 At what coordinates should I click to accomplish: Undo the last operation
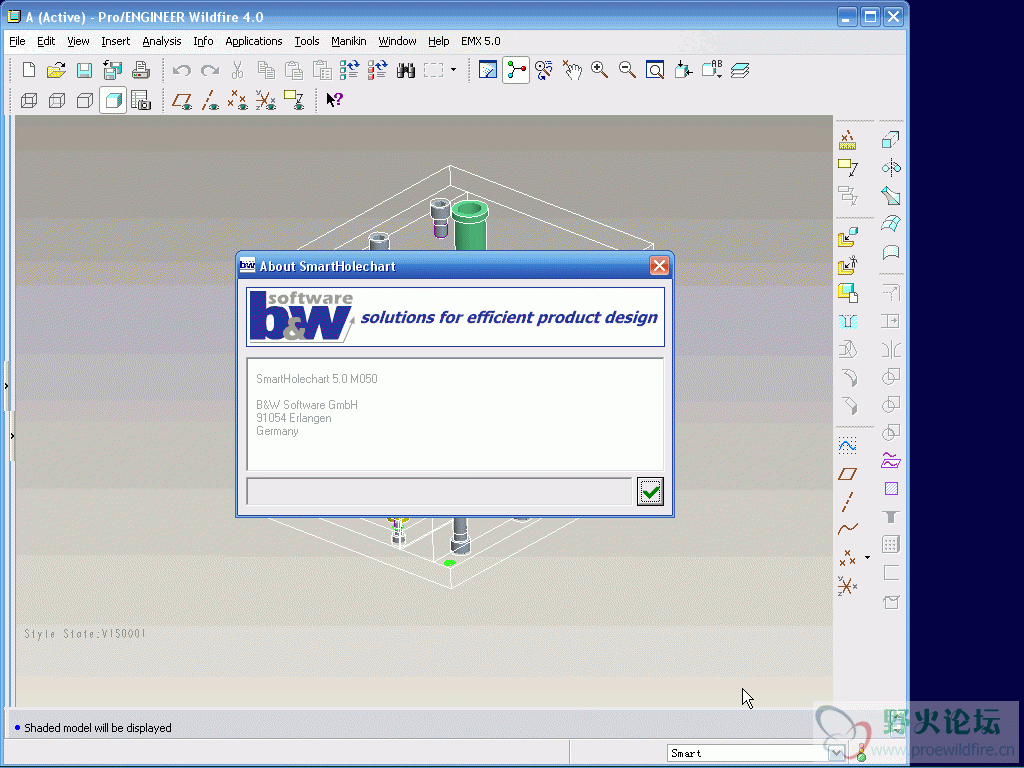coord(182,70)
